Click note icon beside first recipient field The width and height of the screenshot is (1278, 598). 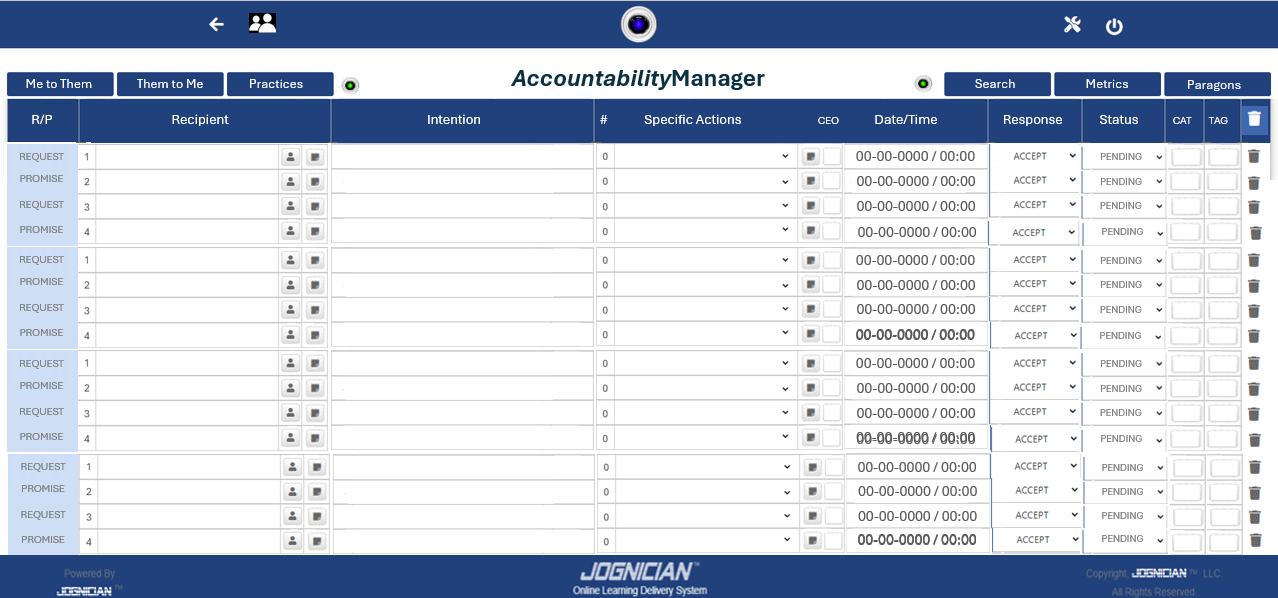click(x=315, y=157)
